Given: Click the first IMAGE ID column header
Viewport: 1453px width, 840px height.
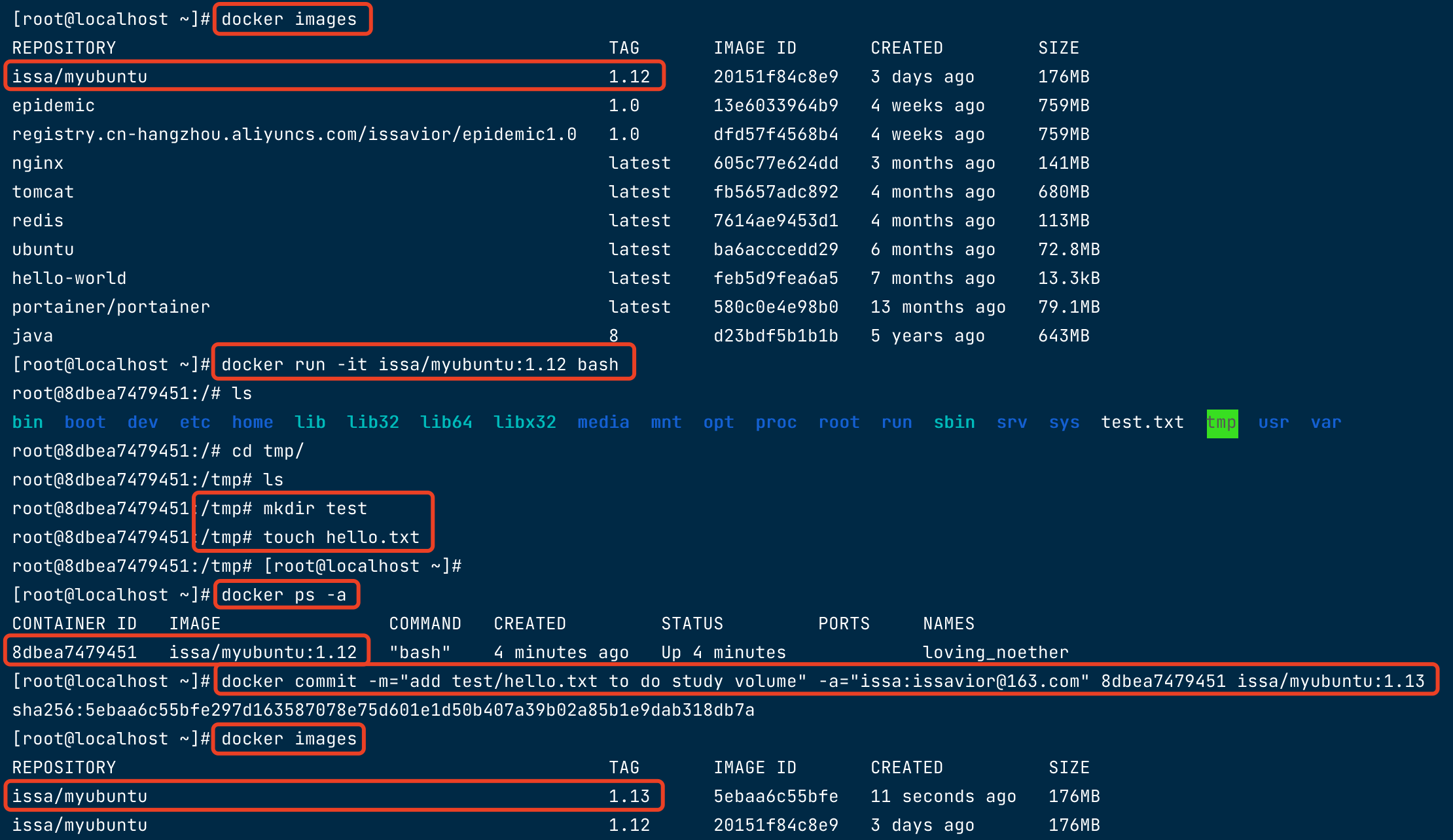Looking at the screenshot, I should point(755,48).
